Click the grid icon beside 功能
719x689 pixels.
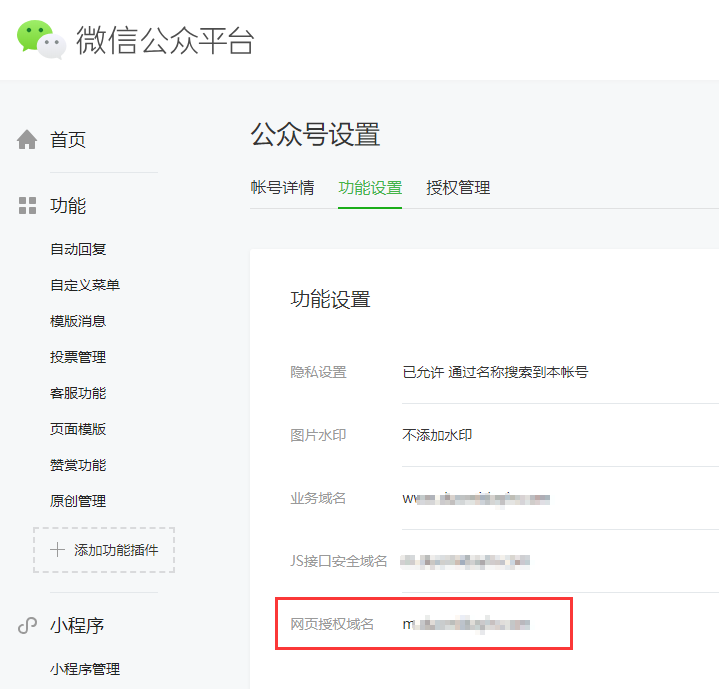click(x=28, y=206)
